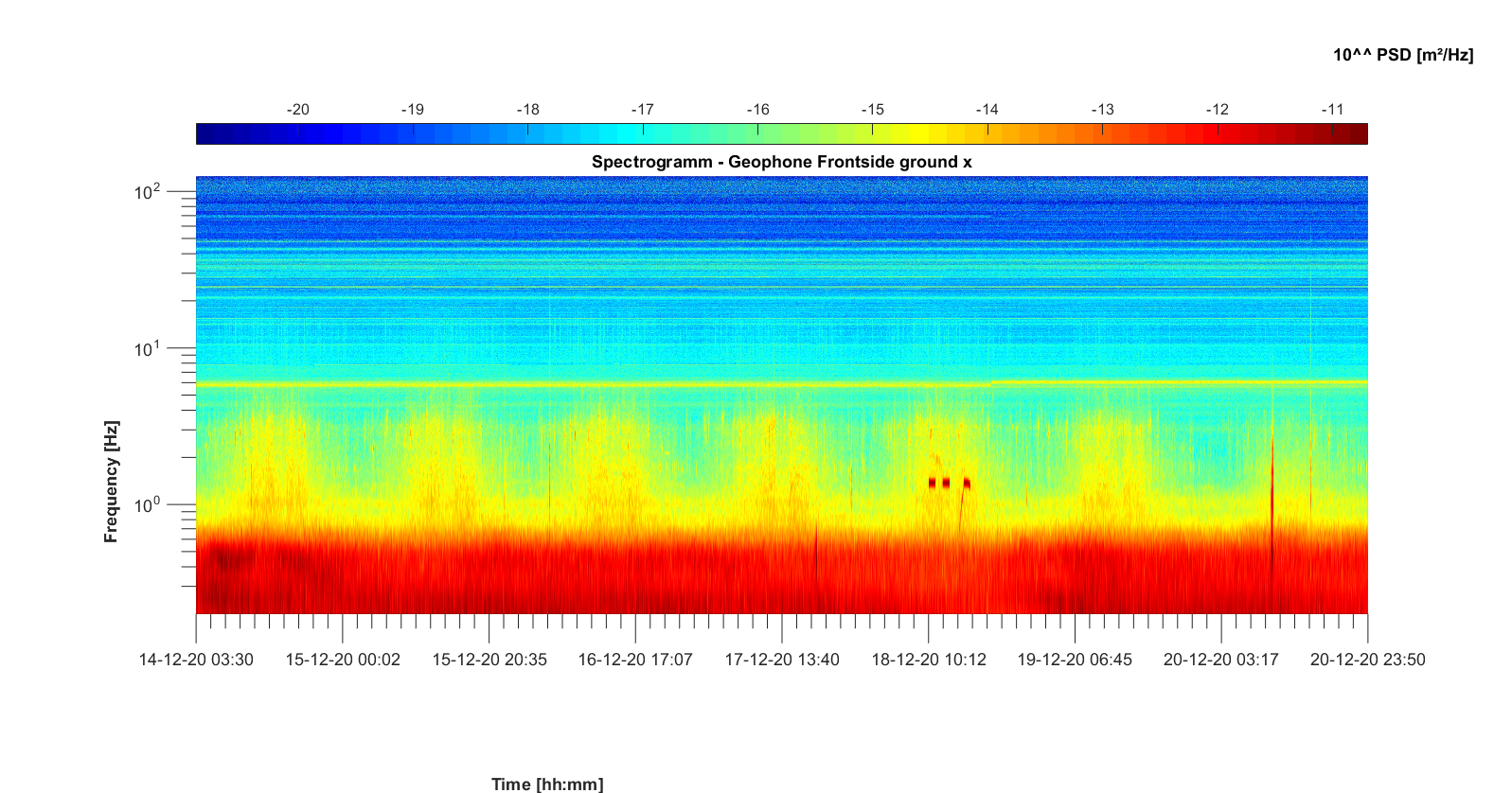Click the colorbar tick label '-12'
The image size is (1512, 793).
pos(1217,110)
